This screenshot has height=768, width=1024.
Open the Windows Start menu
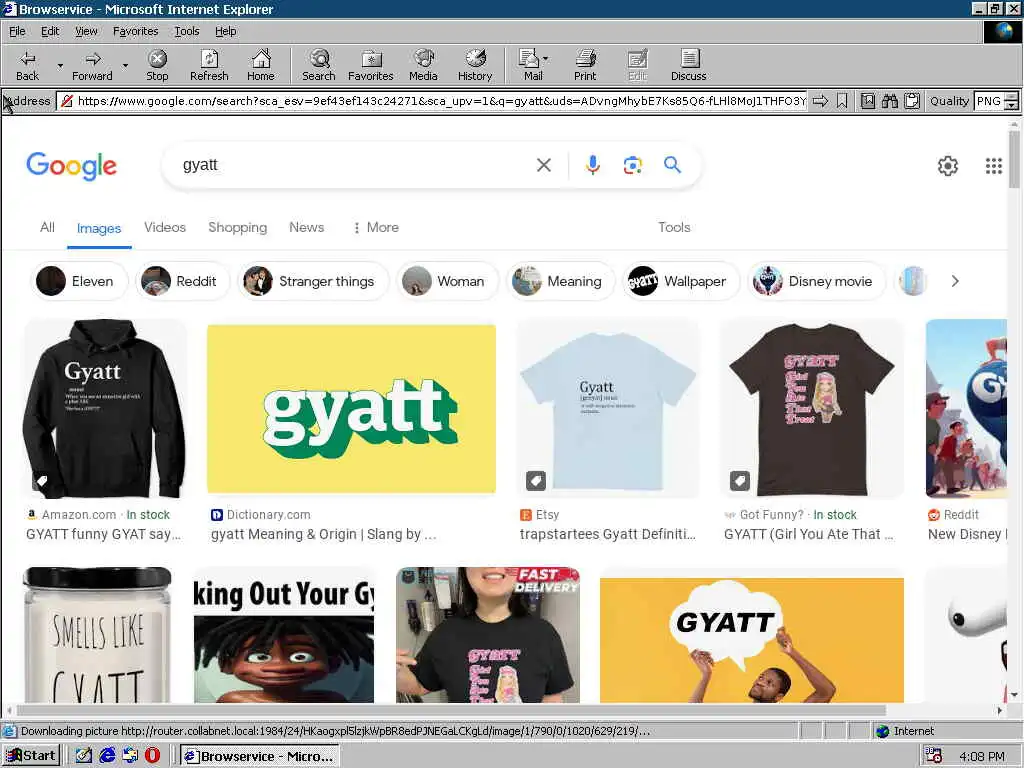pyautogui.click(x=31, y=756)
